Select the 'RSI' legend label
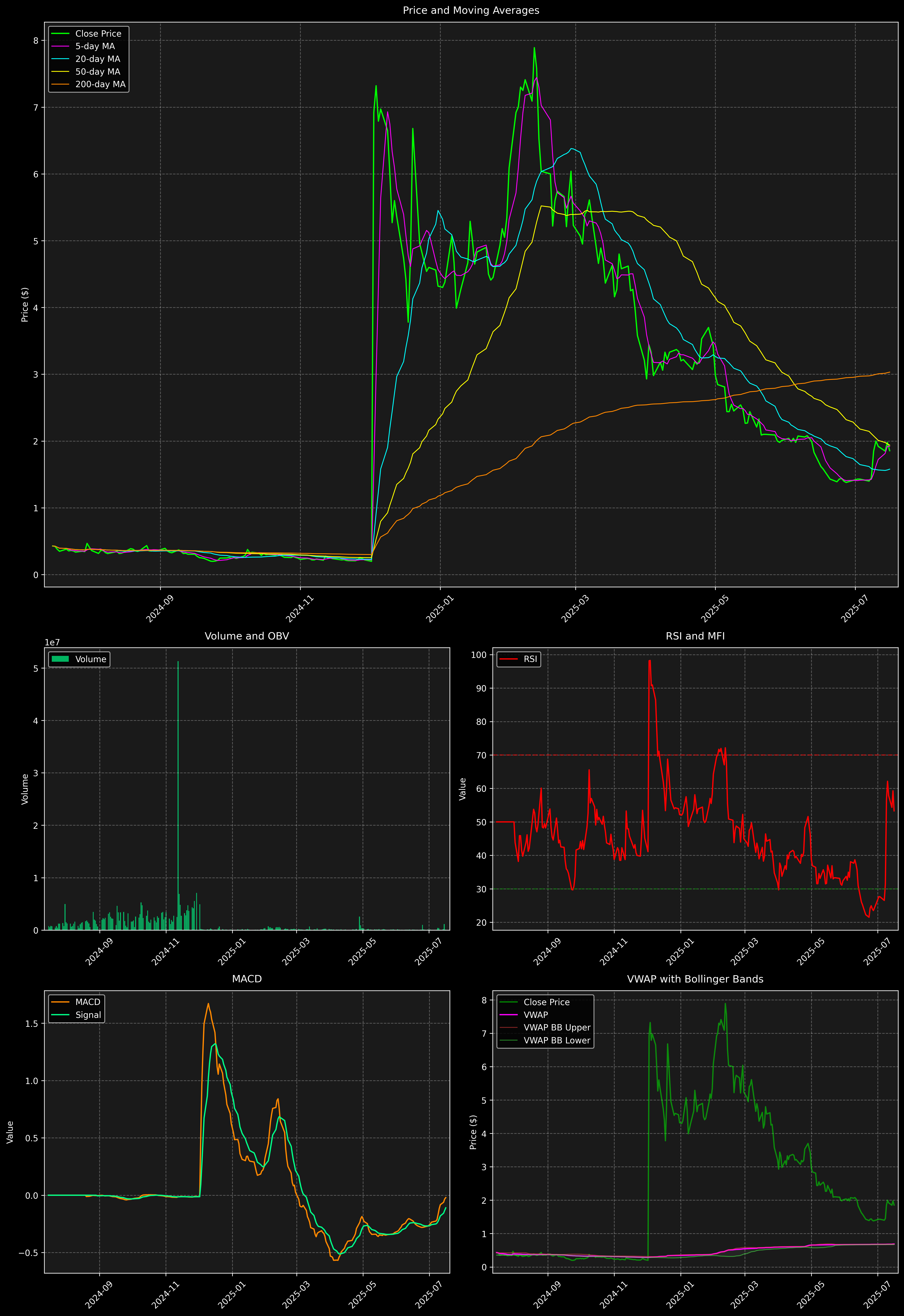The image size is (904, 1316). pyautogui.click(x=530, y=659)
